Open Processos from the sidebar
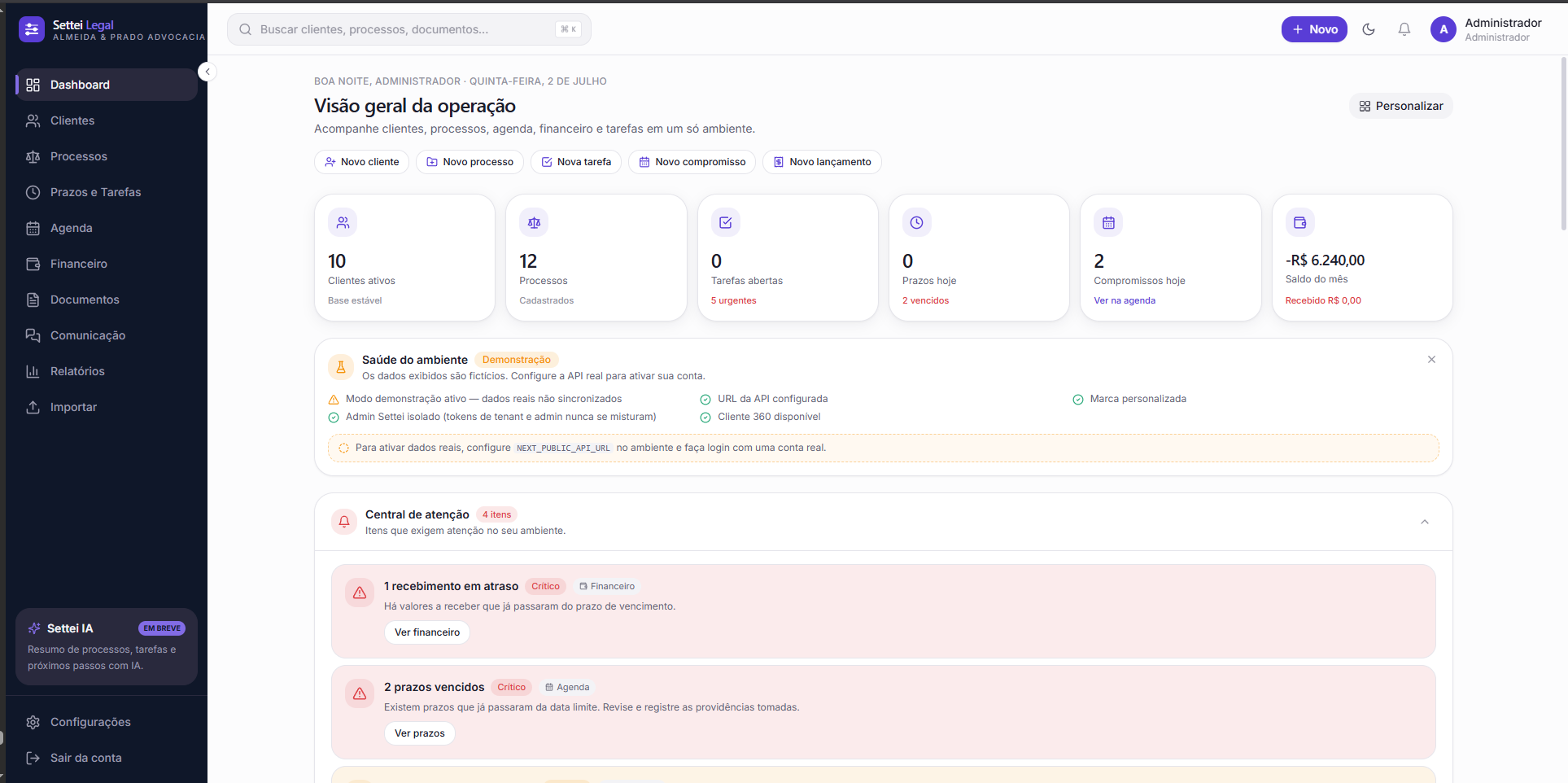Screen dimensions: 1568x783 point(106,156)
